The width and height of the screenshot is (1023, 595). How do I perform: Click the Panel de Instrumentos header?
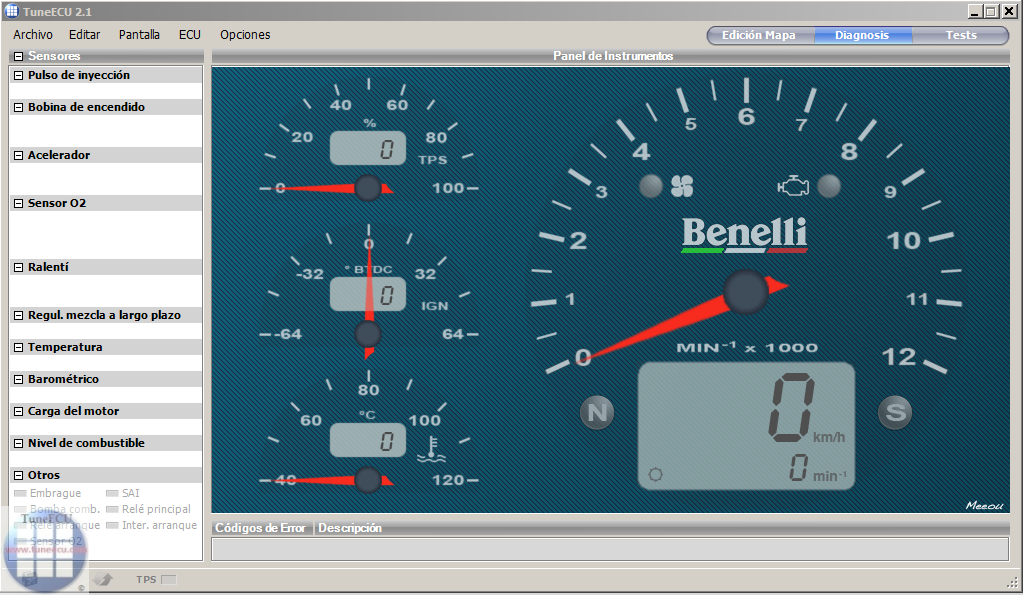pyautogui.click(x=613, y=56)
